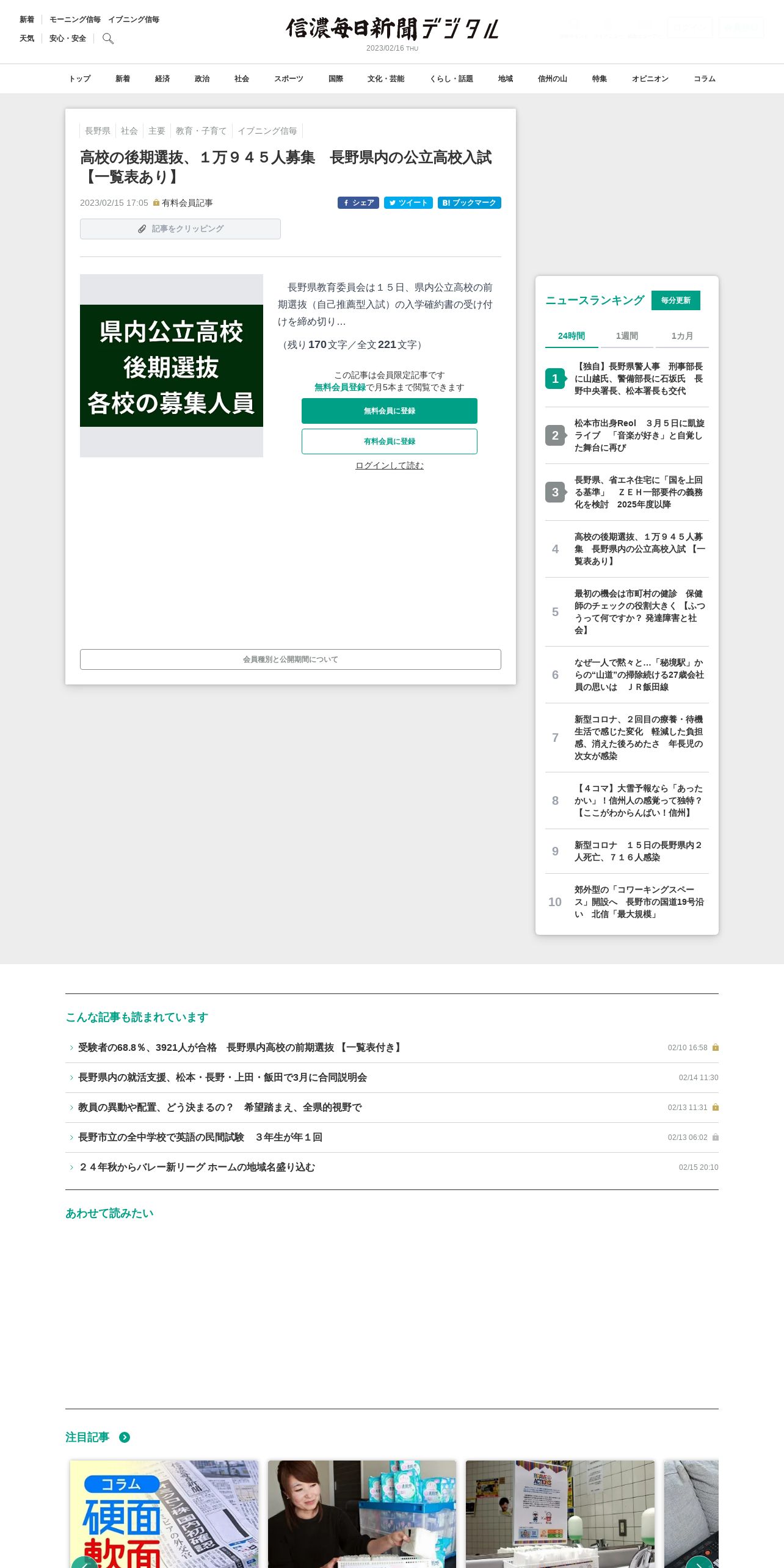Image resolution: width=784 pixels, height=1568 pixels.
Task: Click lock icon on 長野市立の全中学校 row
Action: tap(716, 1137)
